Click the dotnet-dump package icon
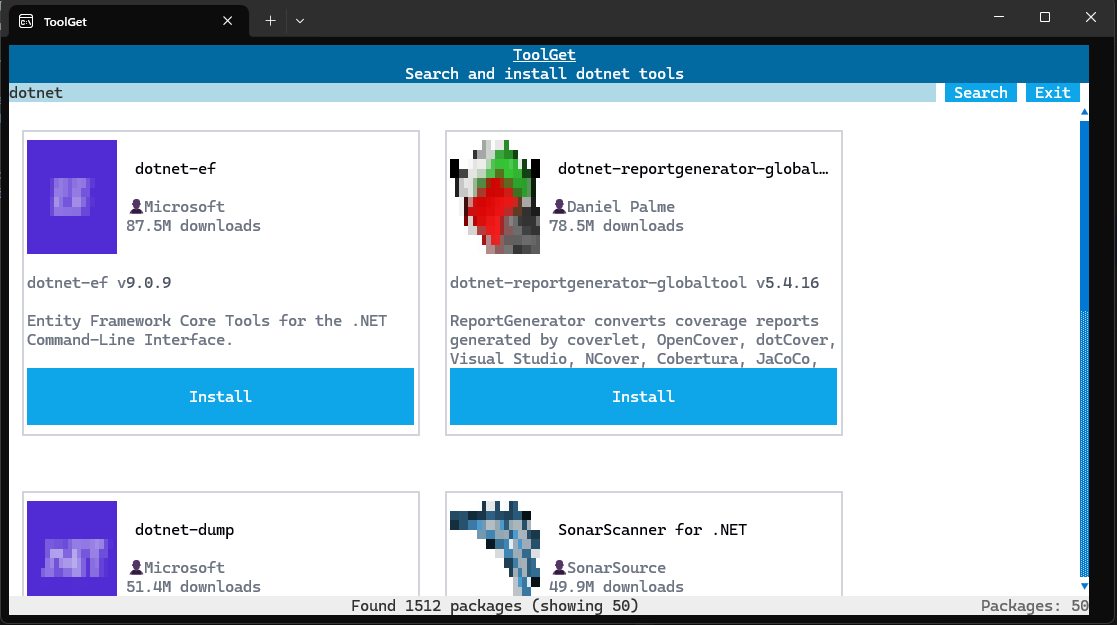The width and height of the screenshot is (1117, 625). pos(72,548)
